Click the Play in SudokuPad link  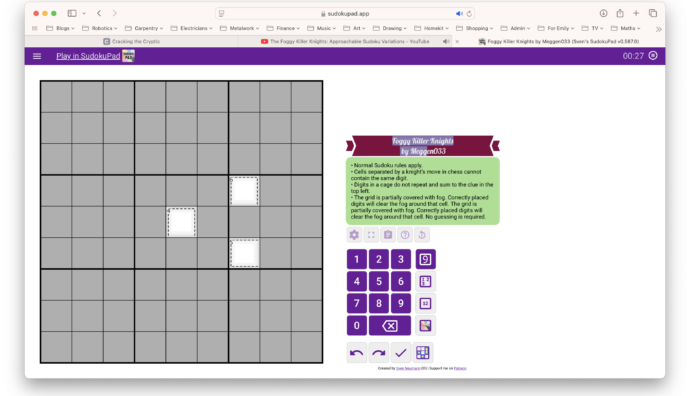pyautogui.click(x=88, y=56)
